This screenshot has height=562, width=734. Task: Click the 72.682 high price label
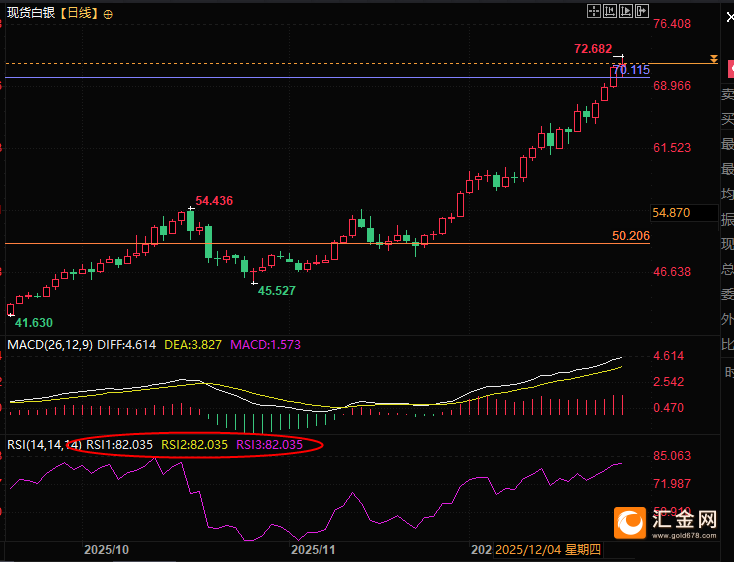(593, 49)
